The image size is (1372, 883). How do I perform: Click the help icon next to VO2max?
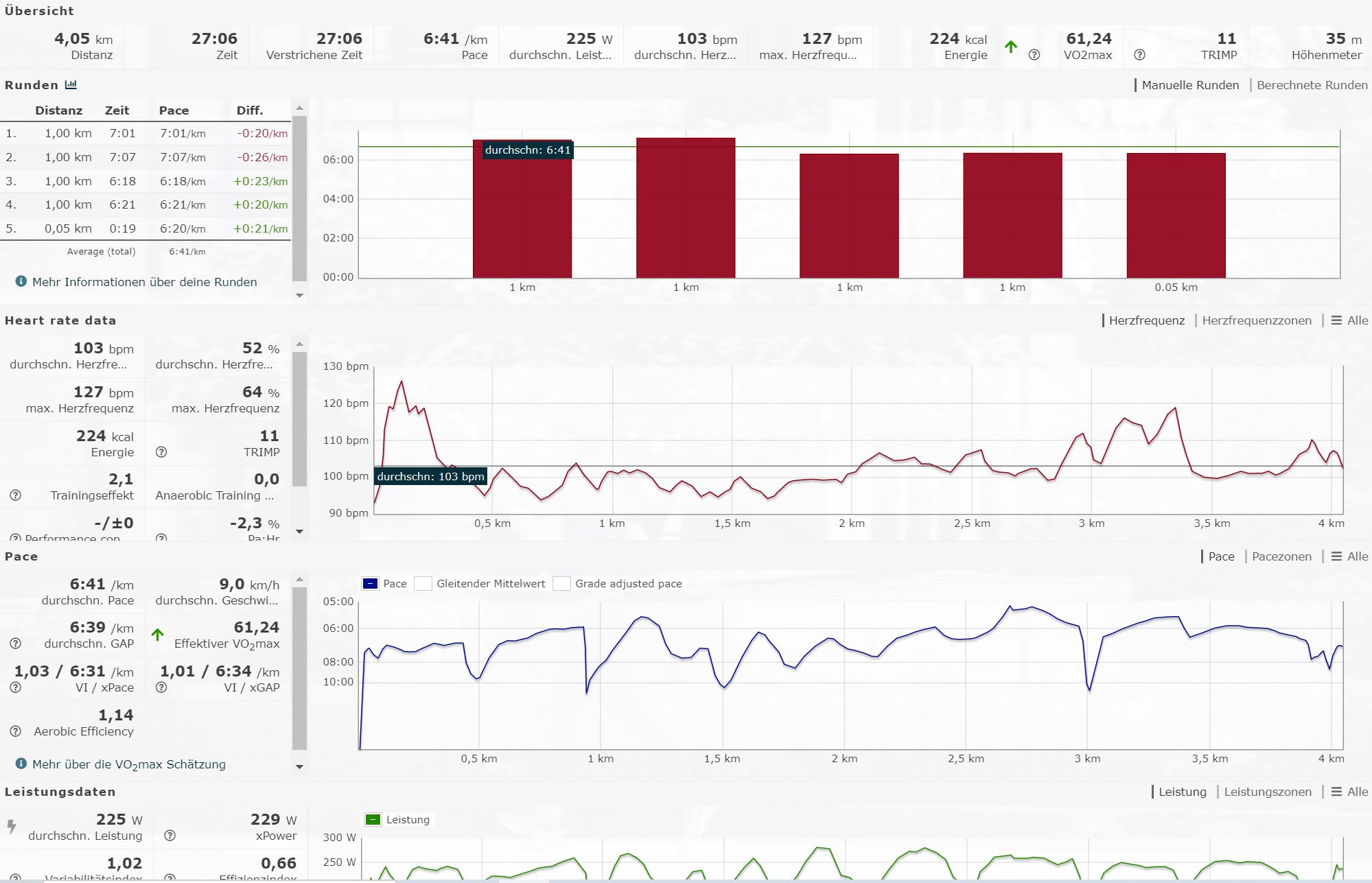[x=1034, y=55]
